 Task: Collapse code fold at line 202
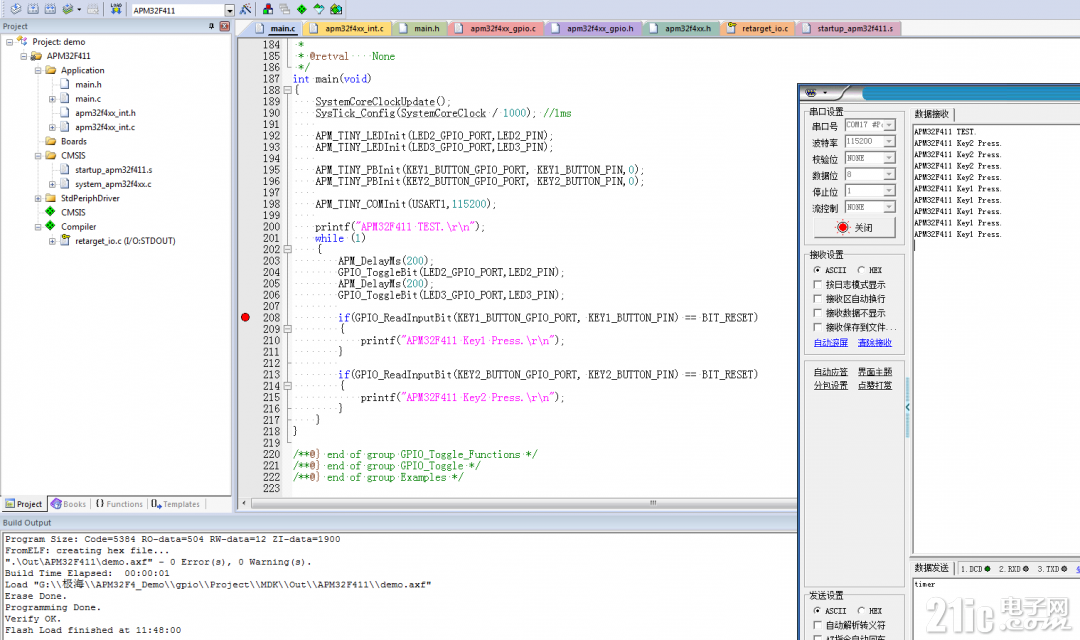click(288, 249)
